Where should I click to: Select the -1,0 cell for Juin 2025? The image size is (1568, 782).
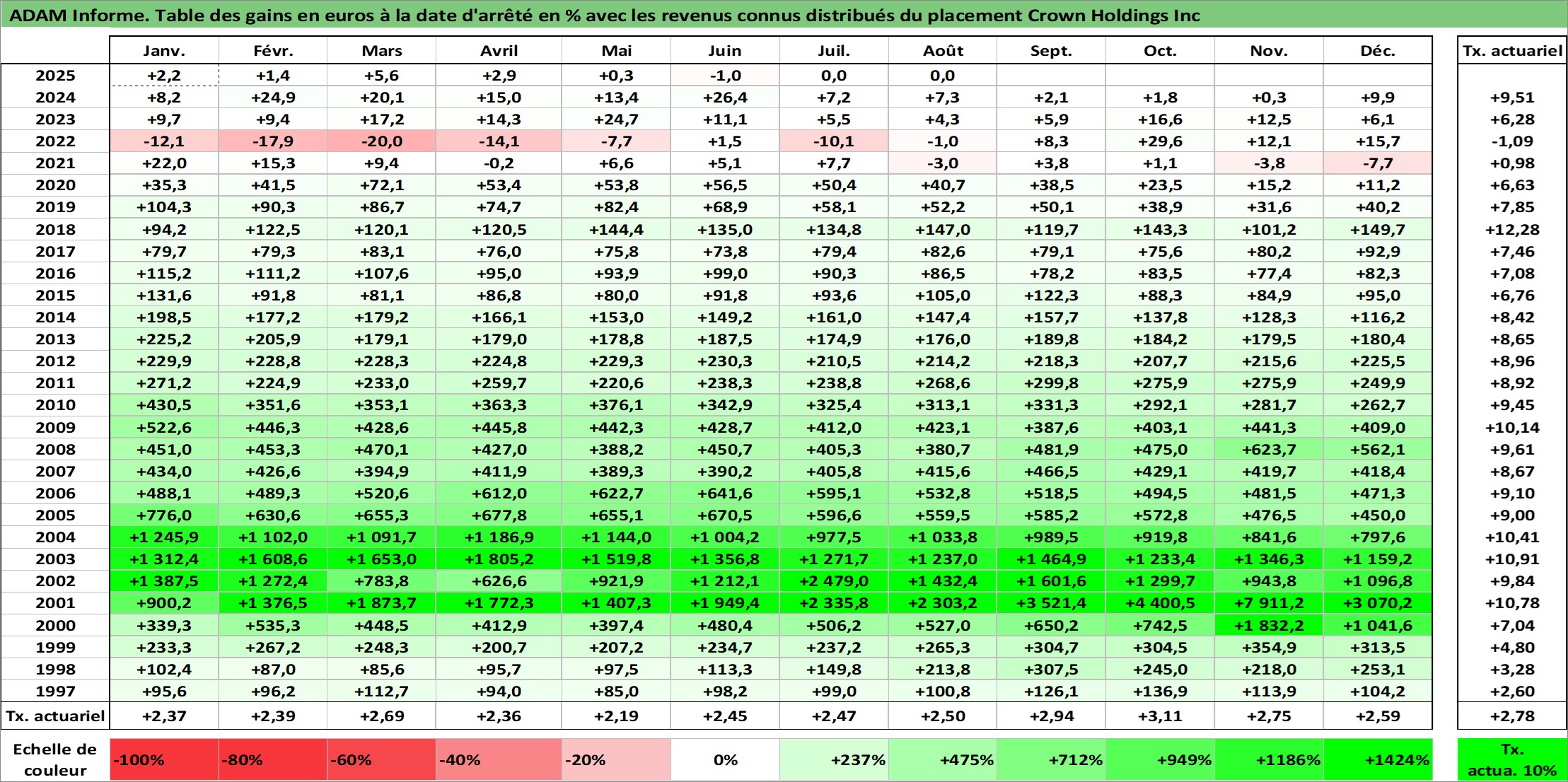pyautogui.click(x=725, y=76)
